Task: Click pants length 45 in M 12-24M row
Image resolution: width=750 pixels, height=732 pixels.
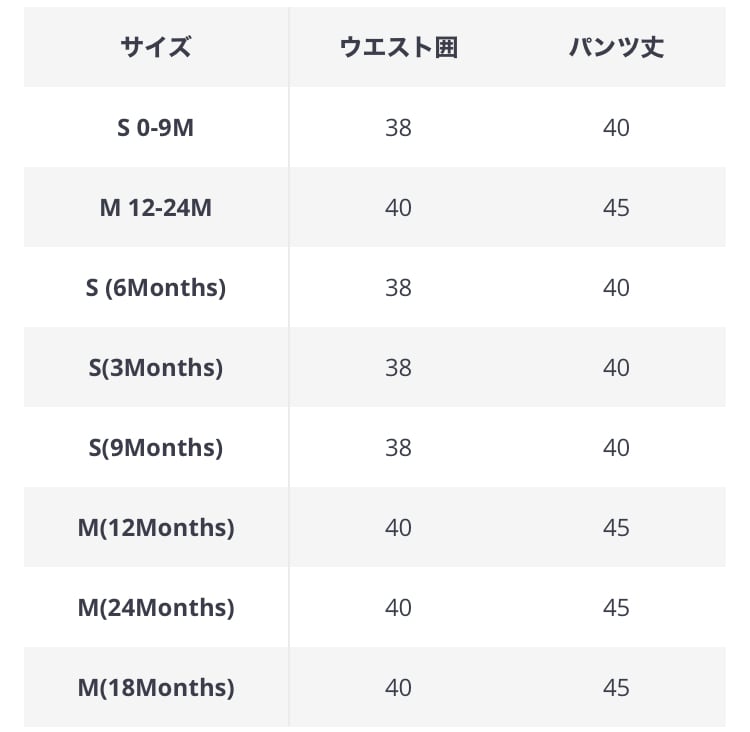Action: (616, 208)
